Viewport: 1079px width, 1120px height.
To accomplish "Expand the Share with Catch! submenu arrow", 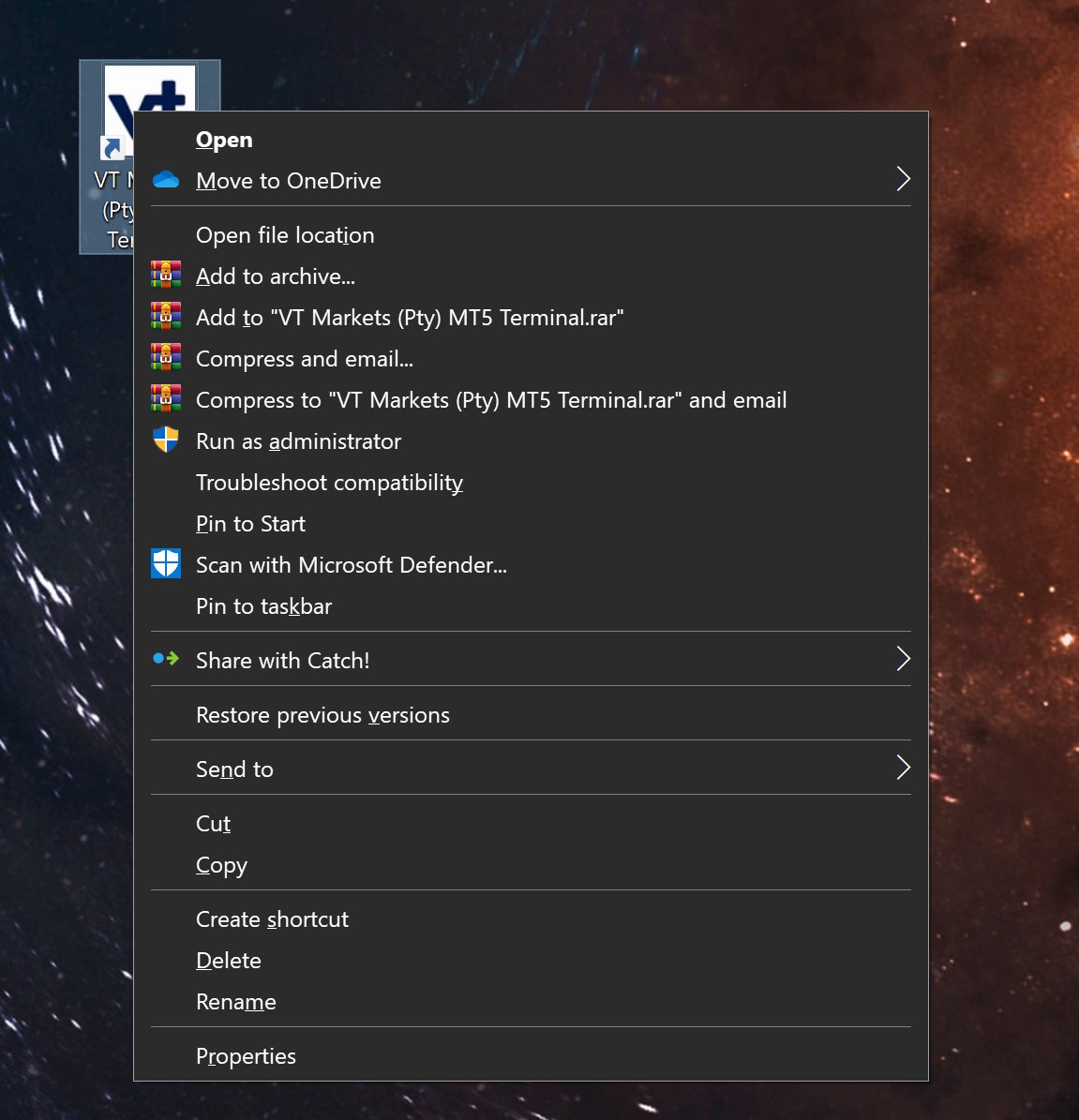I will 903,659.
